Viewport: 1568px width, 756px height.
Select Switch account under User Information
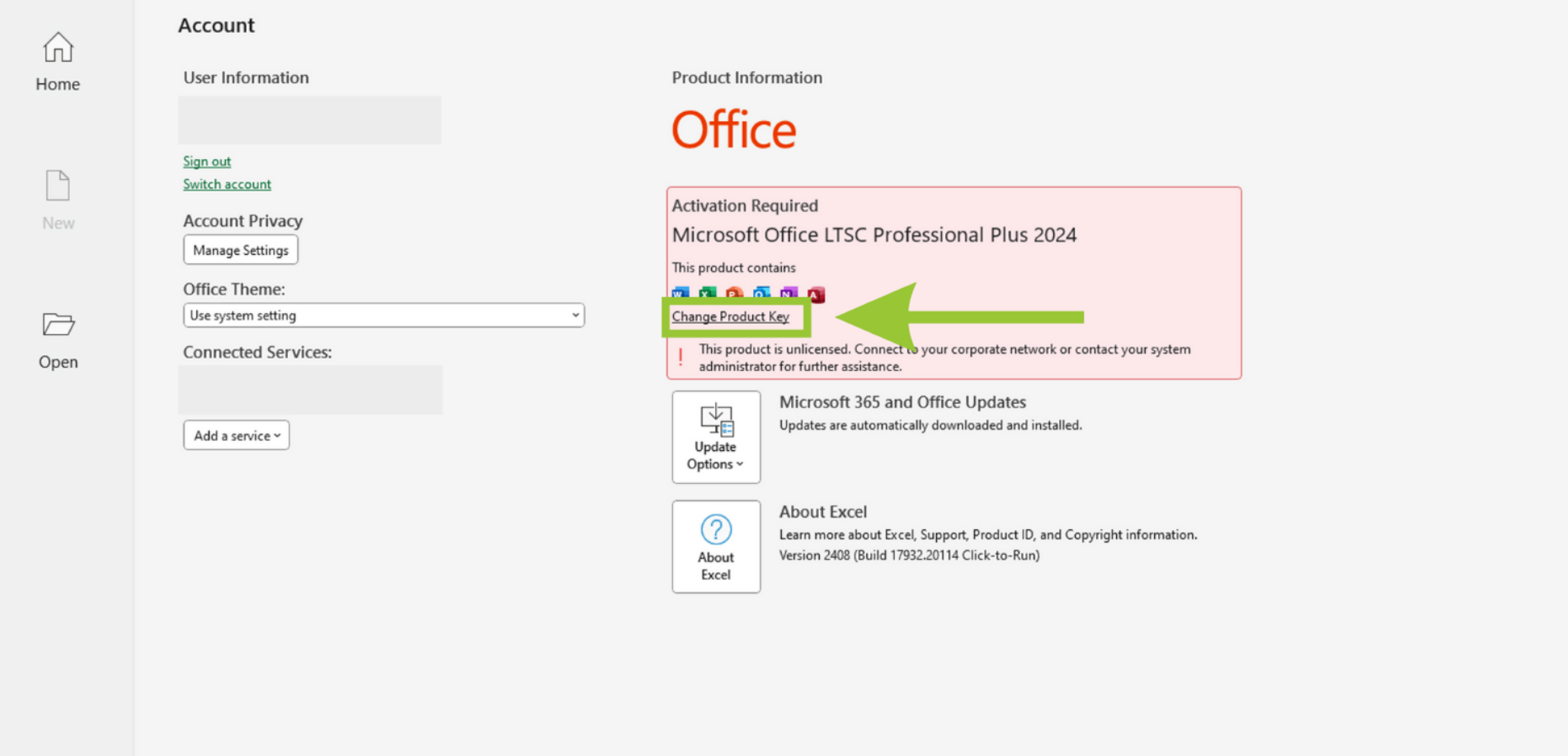click(x=227, y=184)
